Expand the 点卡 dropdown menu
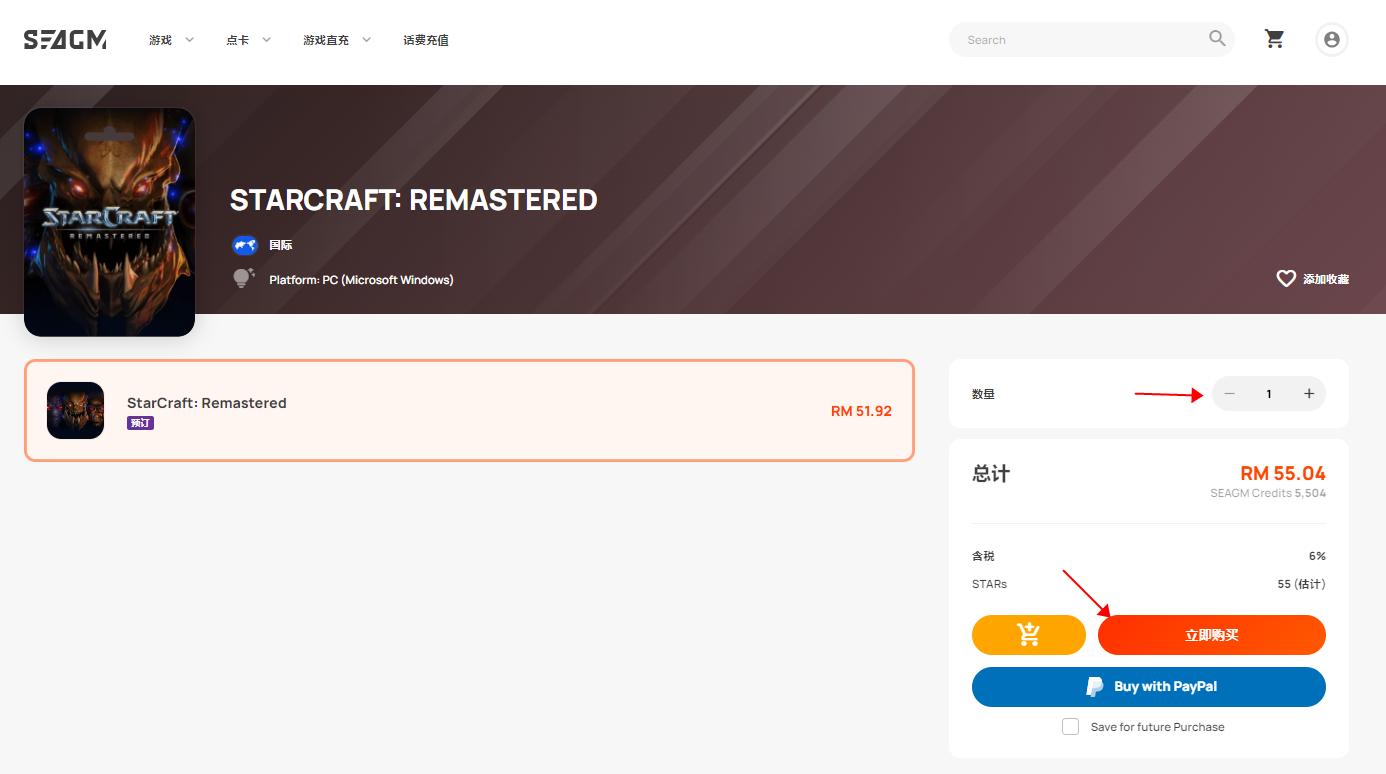The image size is (1386, 774). [249, 40]
